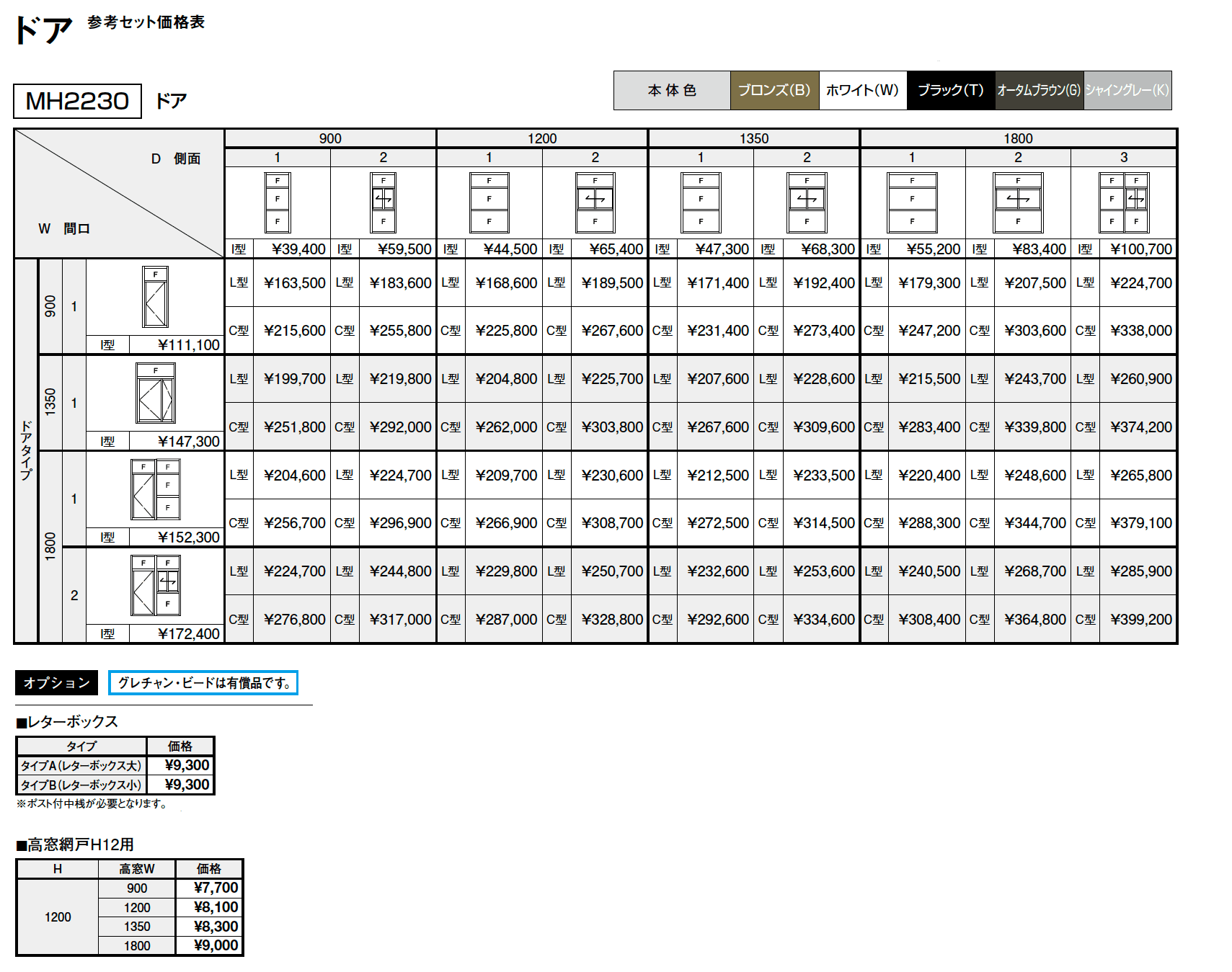
Task: Click the オプション section label
Action: pyautogui.click(x=56, y=682)
